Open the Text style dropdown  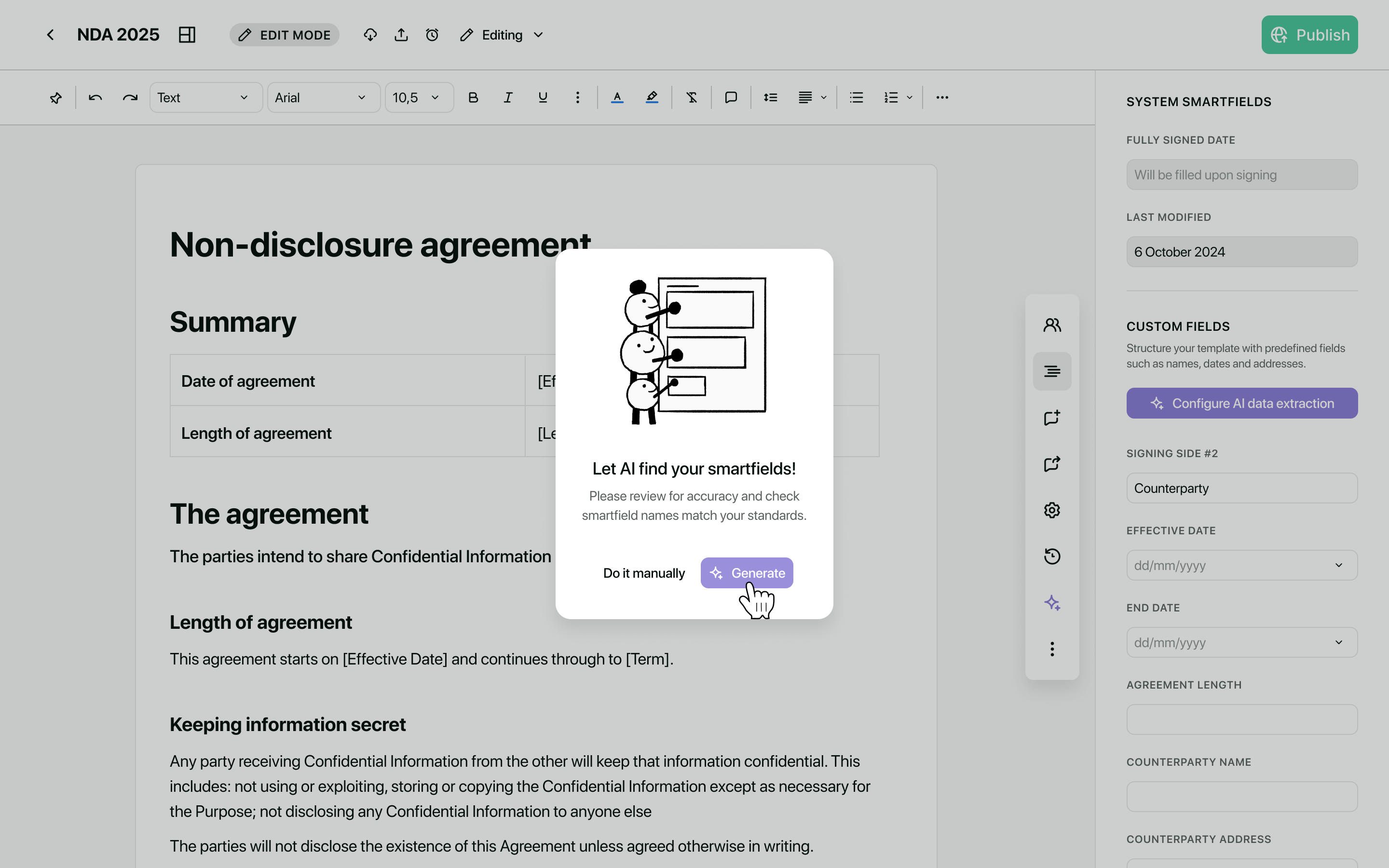(x=205, y=98)
